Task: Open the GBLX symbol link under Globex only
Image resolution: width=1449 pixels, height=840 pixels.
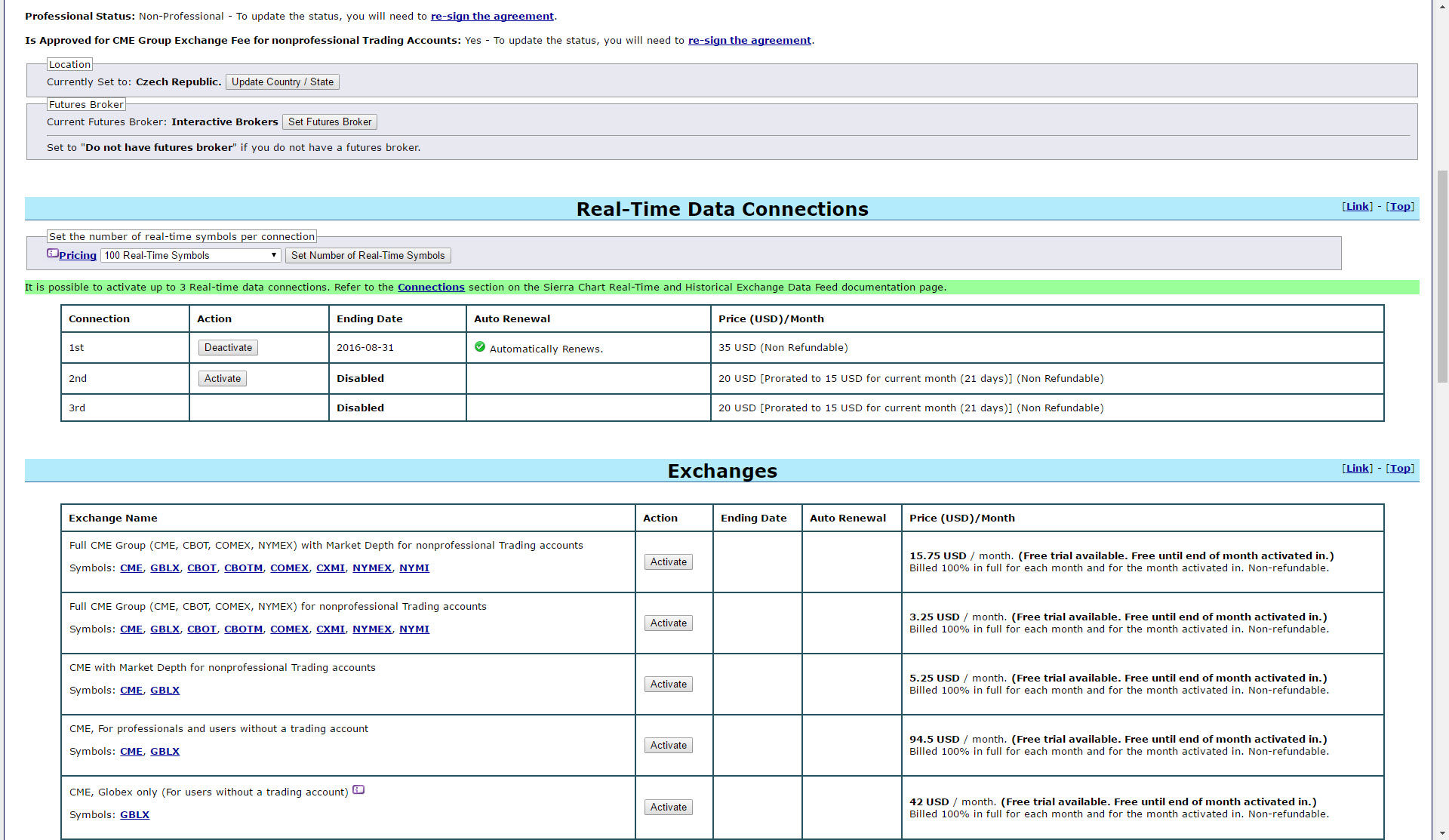Action: pyautogui.click(x=134, y=815)
